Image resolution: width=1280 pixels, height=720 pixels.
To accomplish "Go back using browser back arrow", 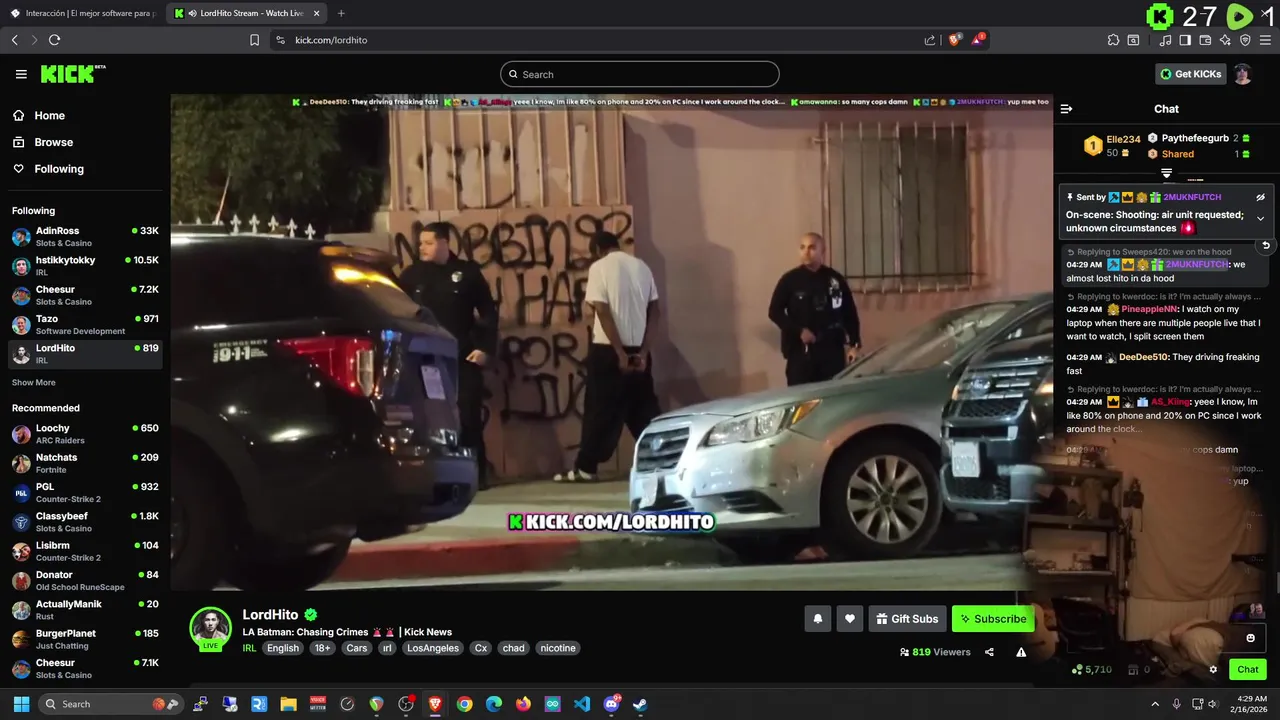I will 15,40.
